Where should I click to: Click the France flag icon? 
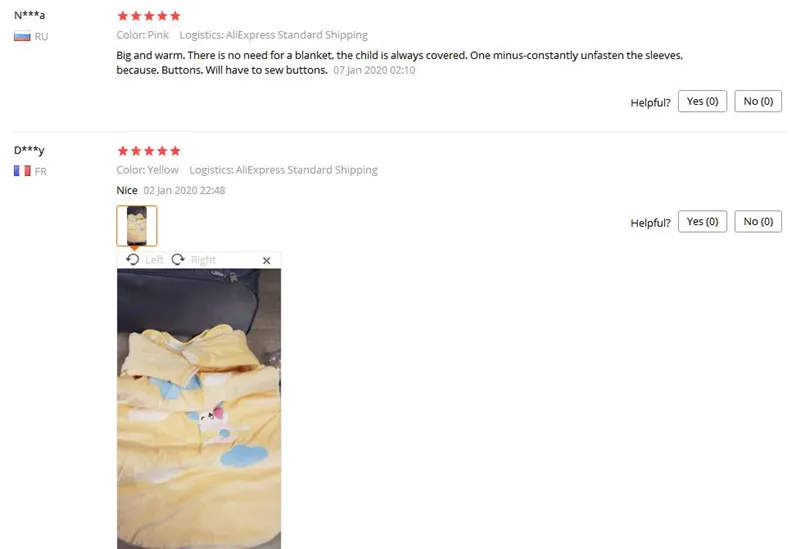click(x=22, y=171)
